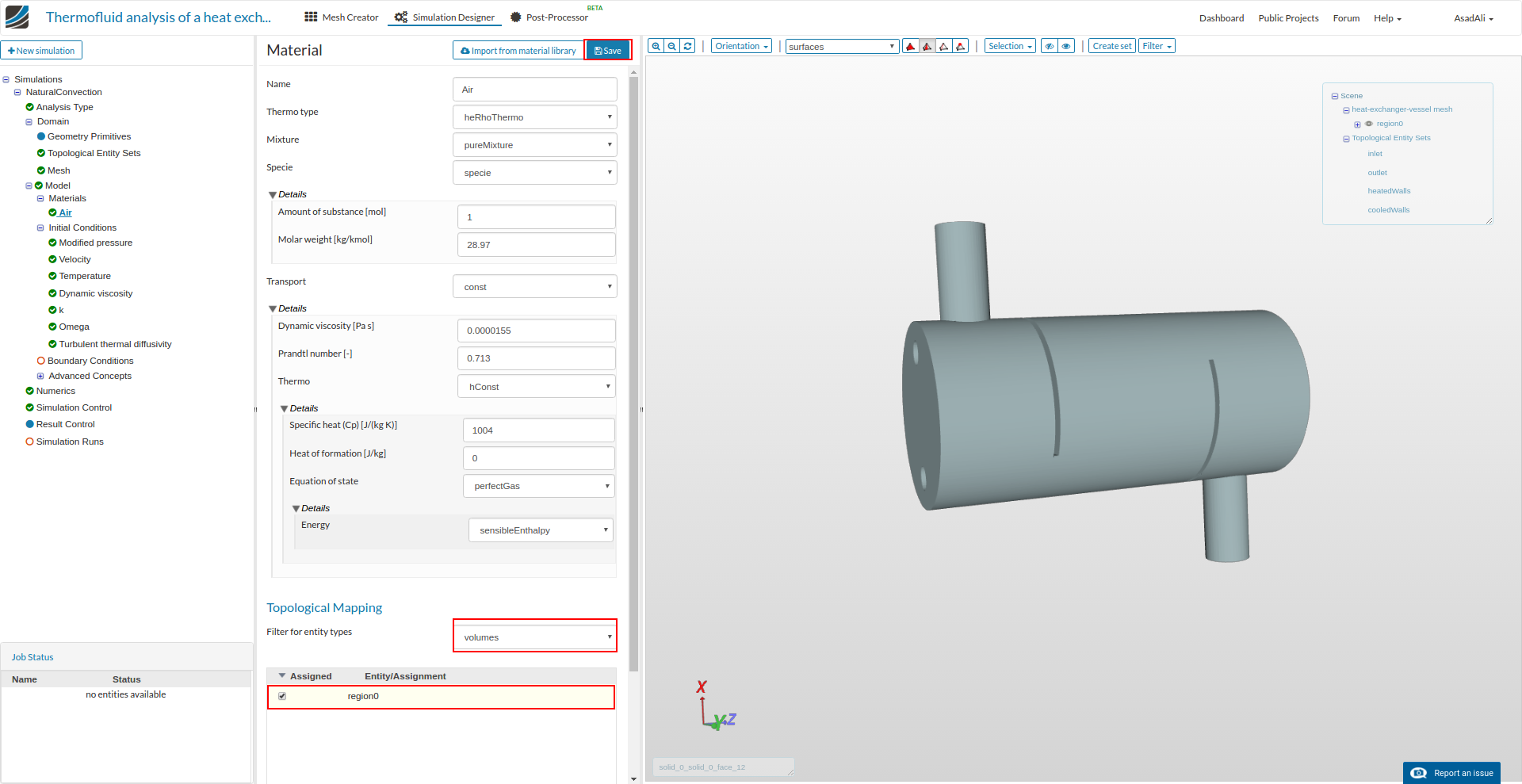
Task: Uncheck the region0 assignment checkbox
Action: pos(282,696)
